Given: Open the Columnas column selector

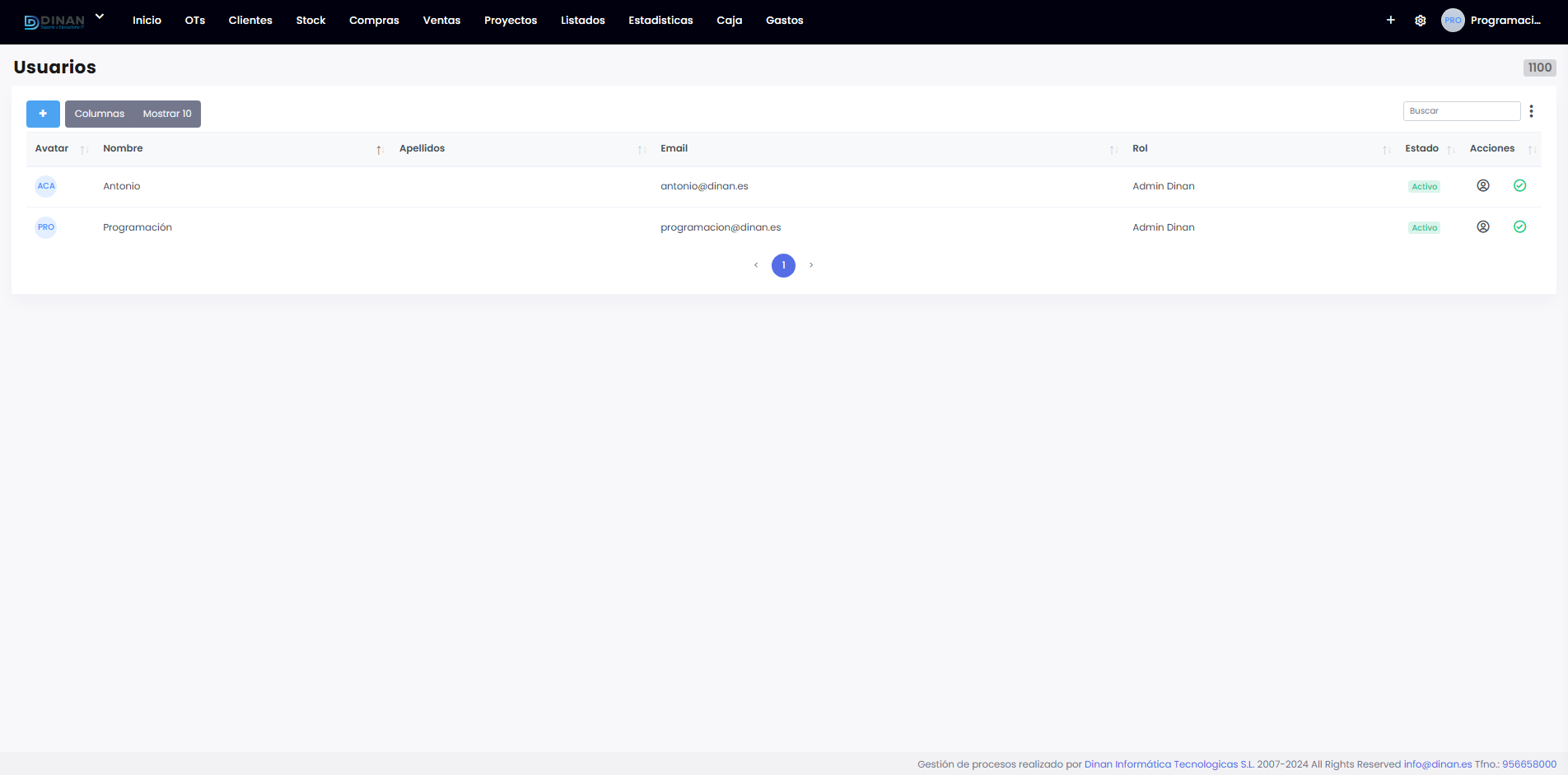Looking at the screenshot, I should tap(100, 114).
